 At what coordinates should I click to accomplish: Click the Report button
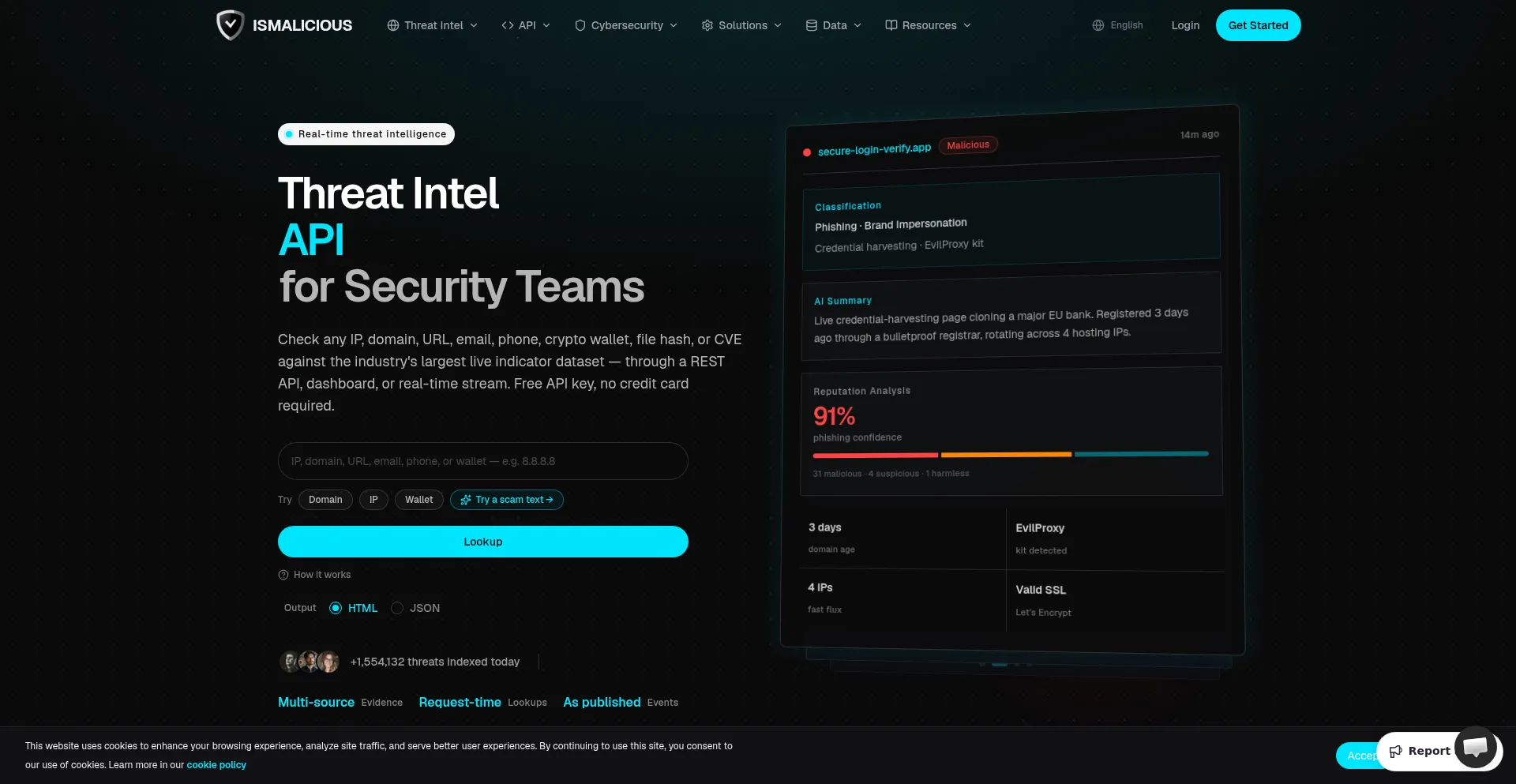[x=1420, y=751]
